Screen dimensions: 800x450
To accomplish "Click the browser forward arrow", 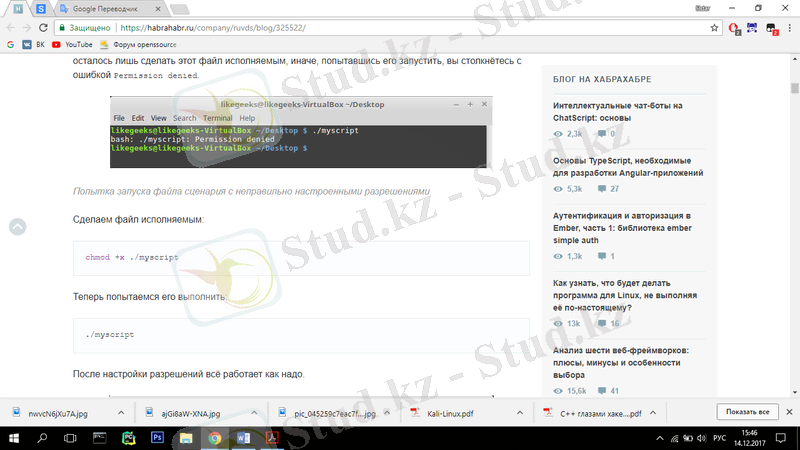I will 27,28.
